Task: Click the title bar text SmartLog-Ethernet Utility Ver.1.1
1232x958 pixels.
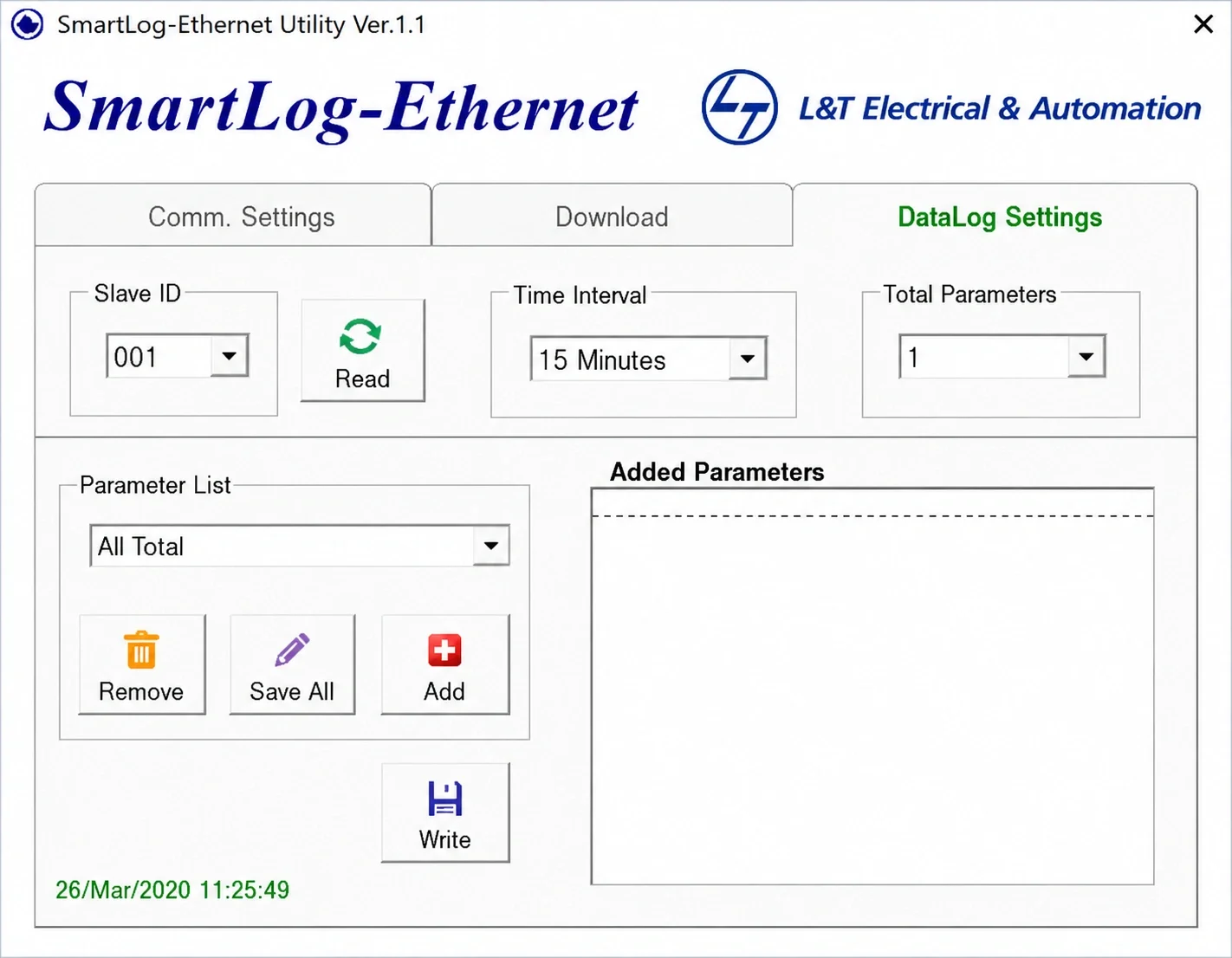Action: [x=242, y=24]
